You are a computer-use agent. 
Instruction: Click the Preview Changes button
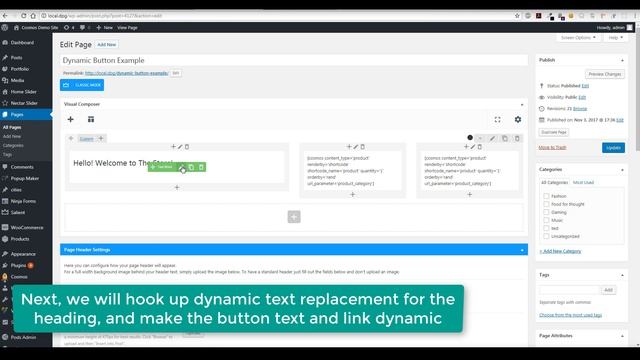(604, 74)
